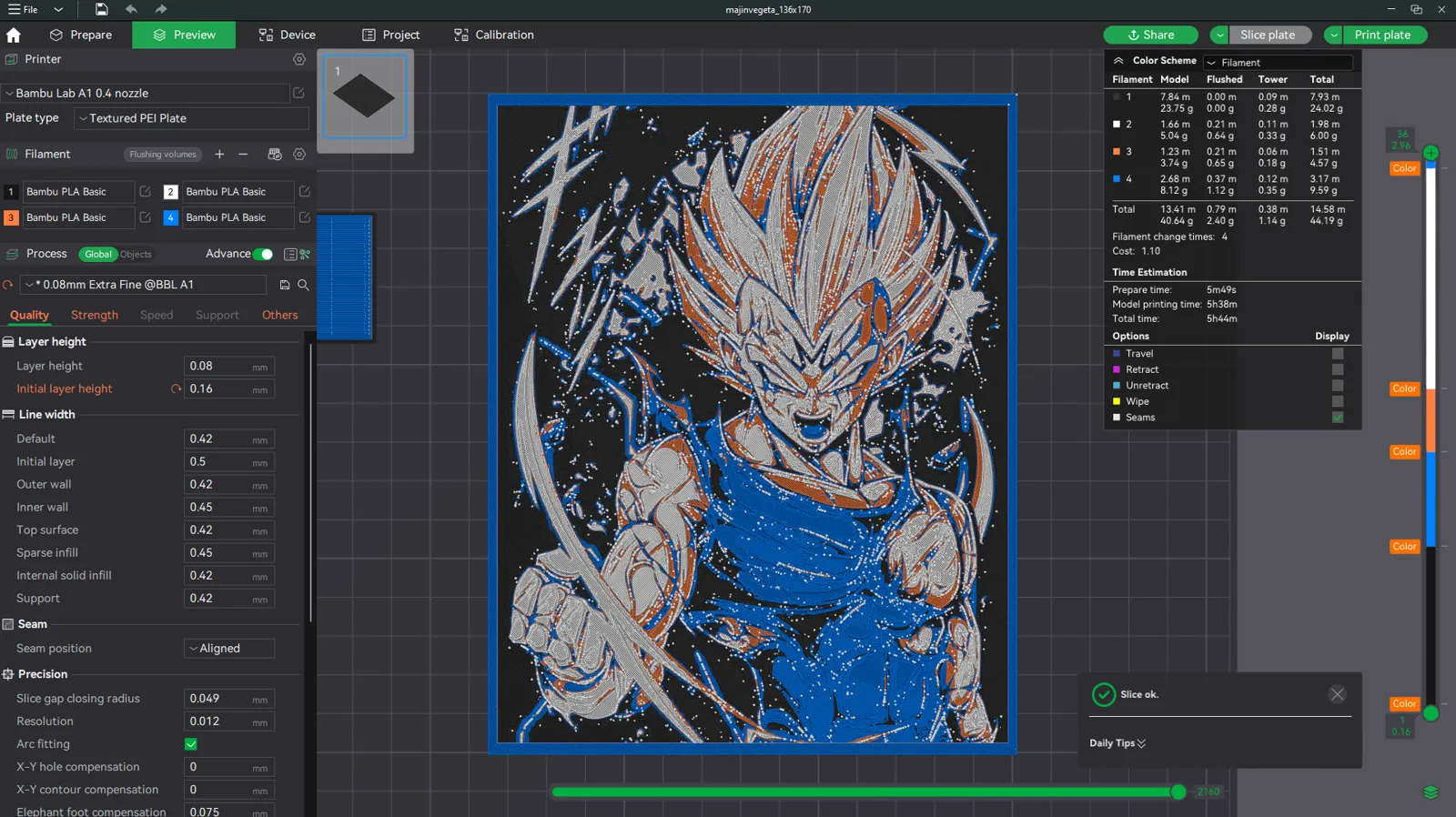Edit filament 4 preset
The image size is (1456, 817).
pos(305,217)
